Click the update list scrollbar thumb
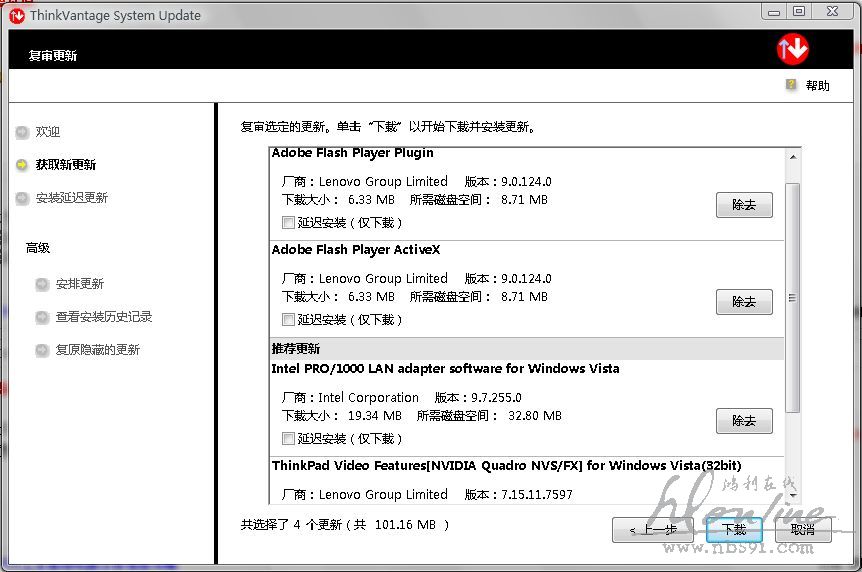Image resolution: width=862 pixels, height=572 pixels. [793, 297]
